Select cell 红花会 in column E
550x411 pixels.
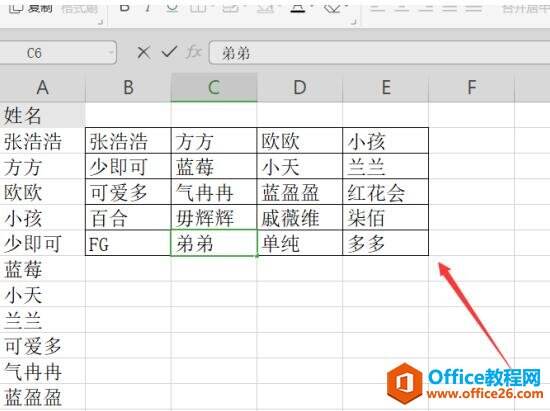pyautogui.click(x=385, y=192)
